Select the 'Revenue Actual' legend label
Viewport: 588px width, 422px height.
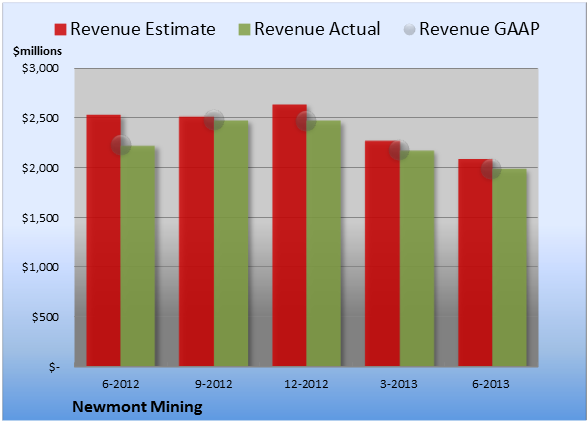(x=317, y=29)
